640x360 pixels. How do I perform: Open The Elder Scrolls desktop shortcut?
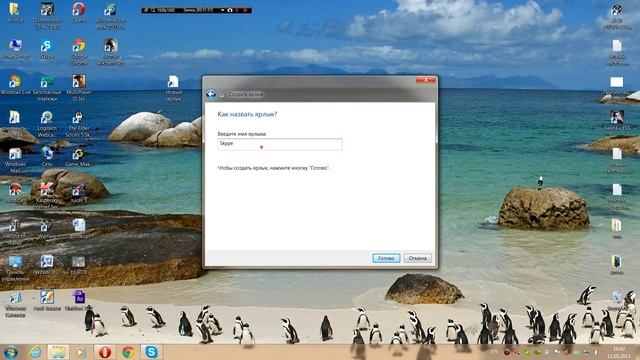click(78, 124)
